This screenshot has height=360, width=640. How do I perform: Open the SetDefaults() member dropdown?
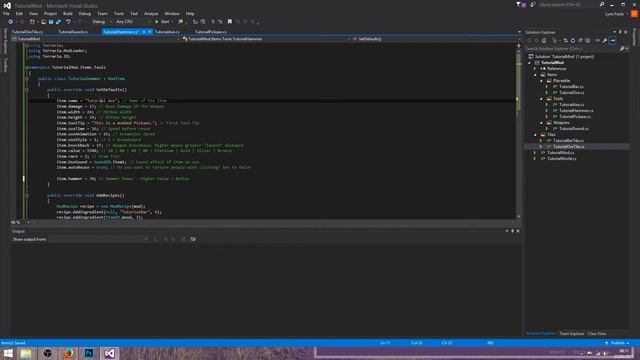coord(434,39)
